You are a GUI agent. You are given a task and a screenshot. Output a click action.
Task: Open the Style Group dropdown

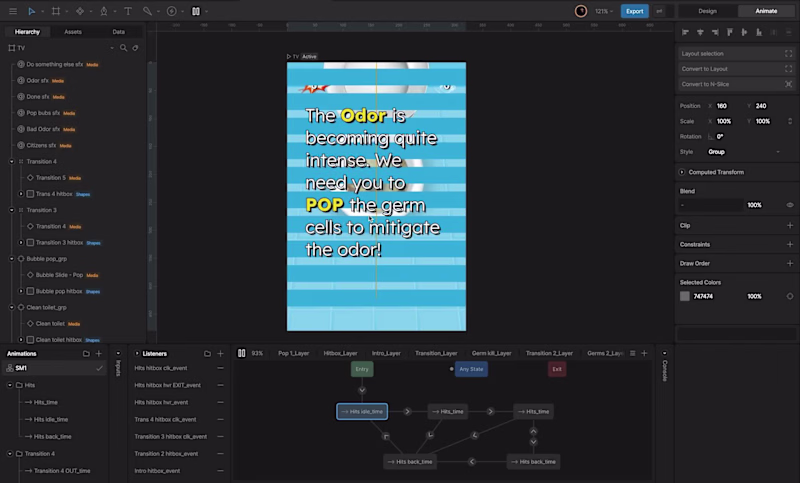pos(744,152)
